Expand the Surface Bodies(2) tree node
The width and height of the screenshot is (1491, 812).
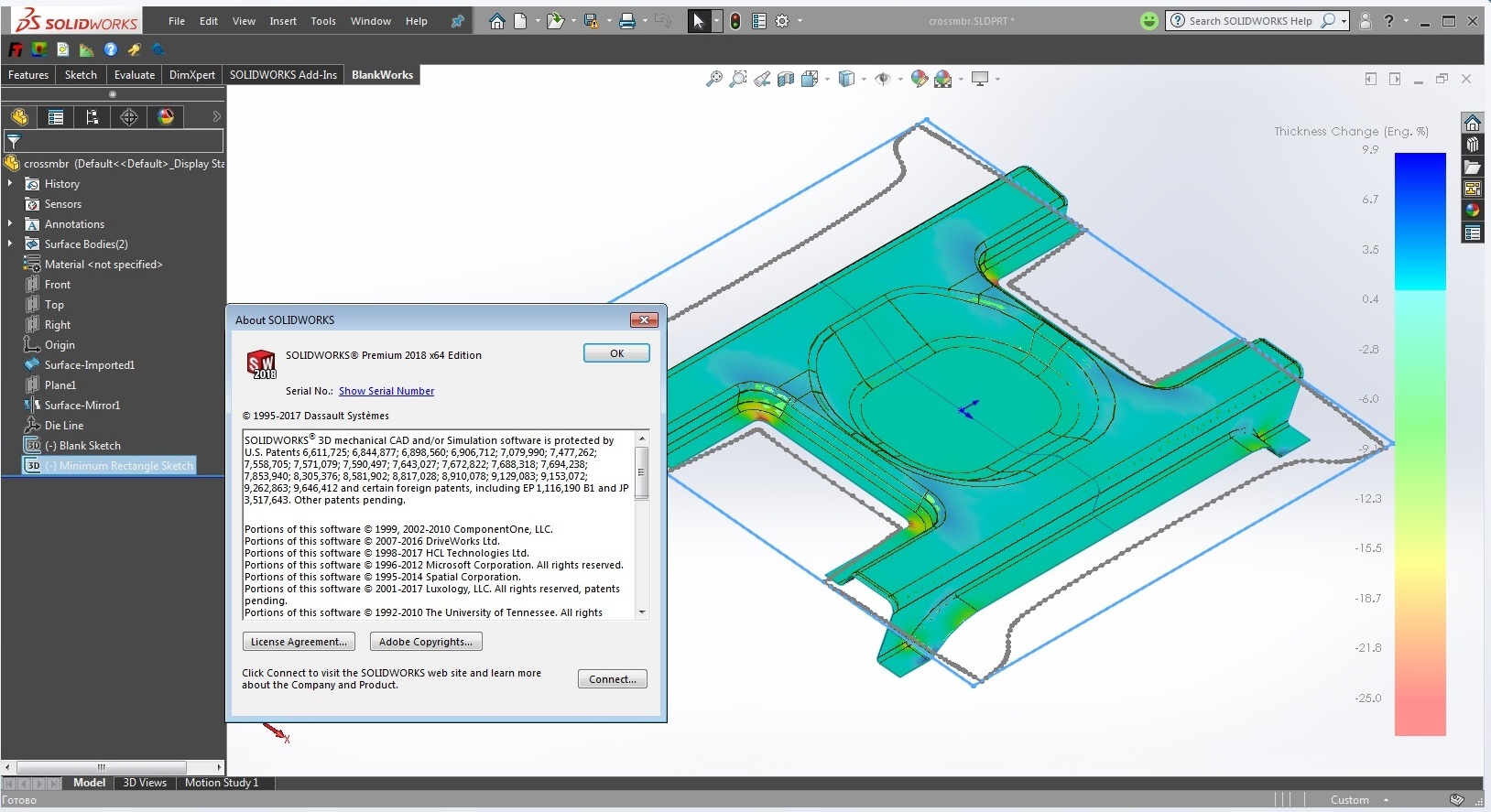[x=10, y=244]
